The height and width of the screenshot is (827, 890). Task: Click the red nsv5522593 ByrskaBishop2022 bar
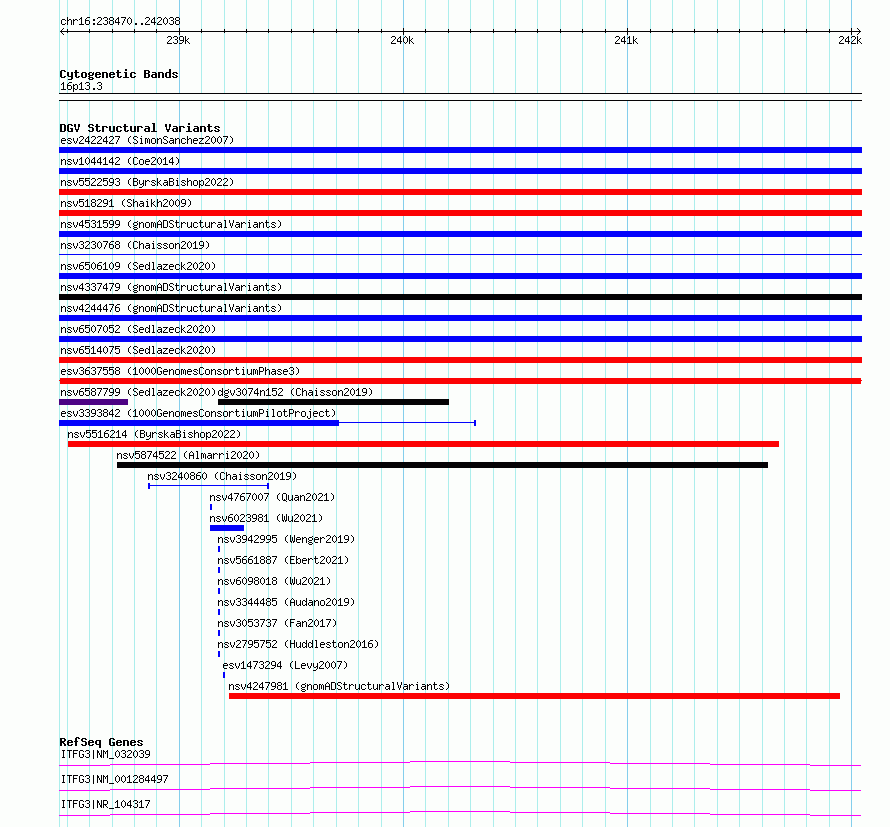(x=460, y=192)
